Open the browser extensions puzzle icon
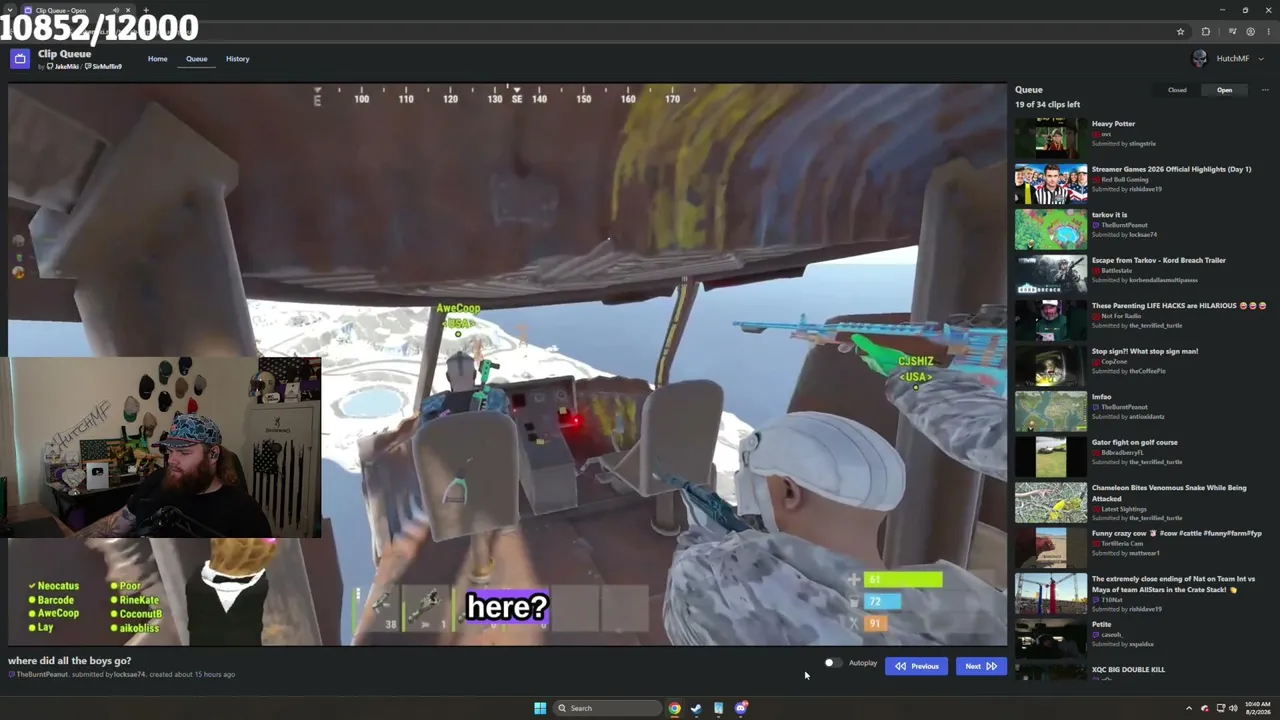Image resolution: width=1280 pixels, height=720 pixels. (1206, 31)
